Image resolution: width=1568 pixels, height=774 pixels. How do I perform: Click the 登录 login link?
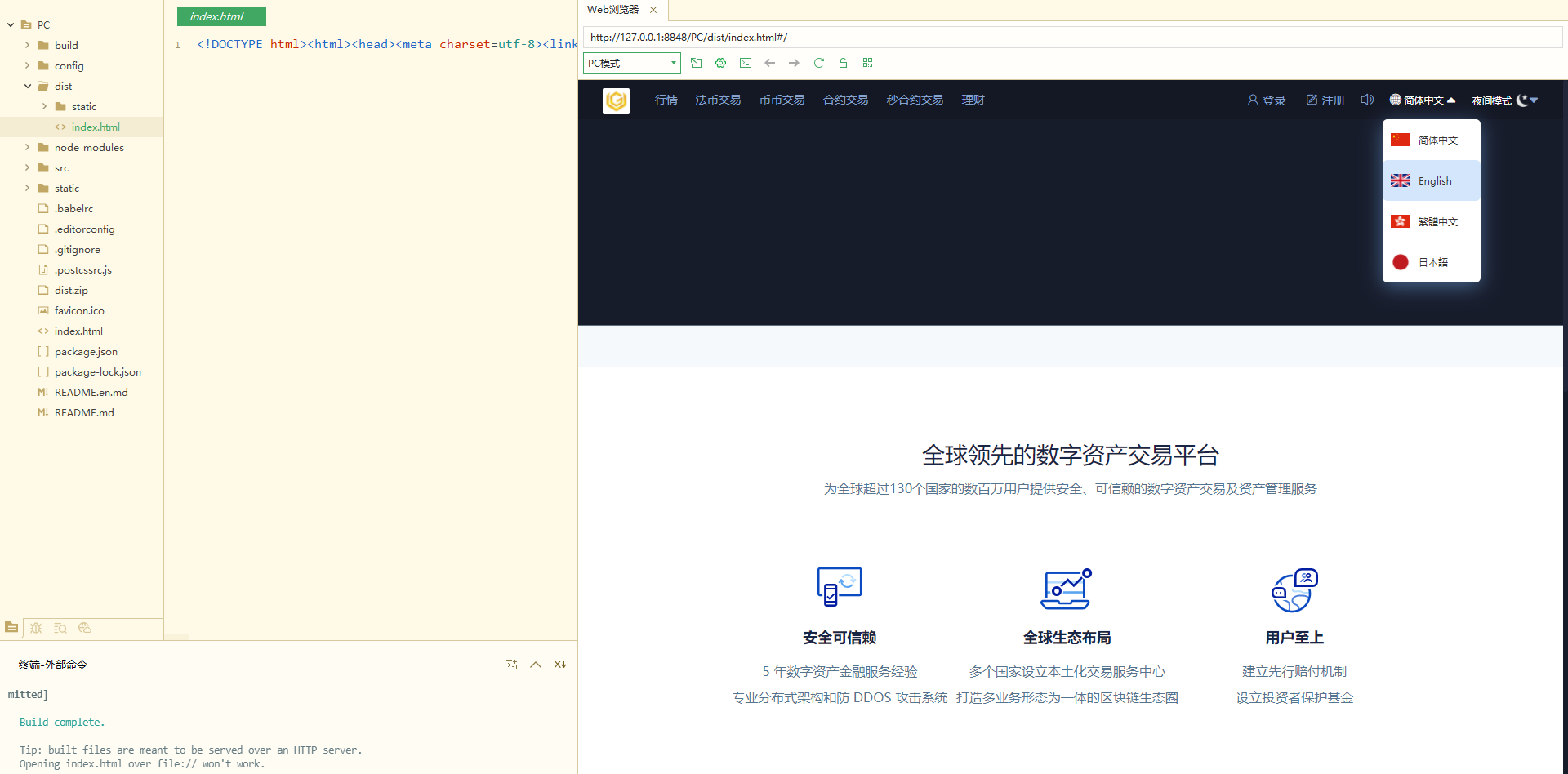pyautogui.click(x=1266, y=100)
